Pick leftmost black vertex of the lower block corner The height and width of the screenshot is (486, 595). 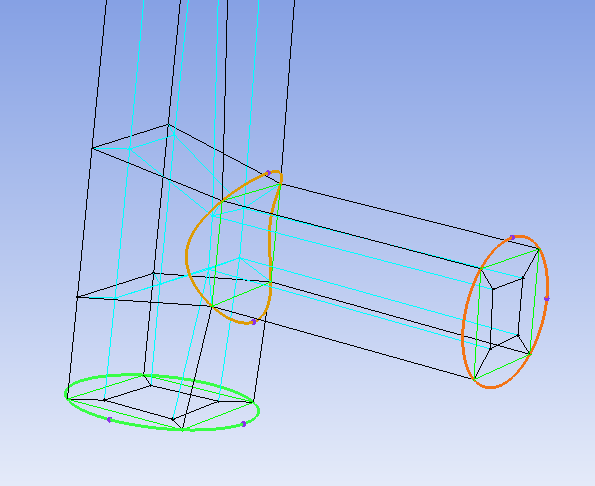point(77,297)
